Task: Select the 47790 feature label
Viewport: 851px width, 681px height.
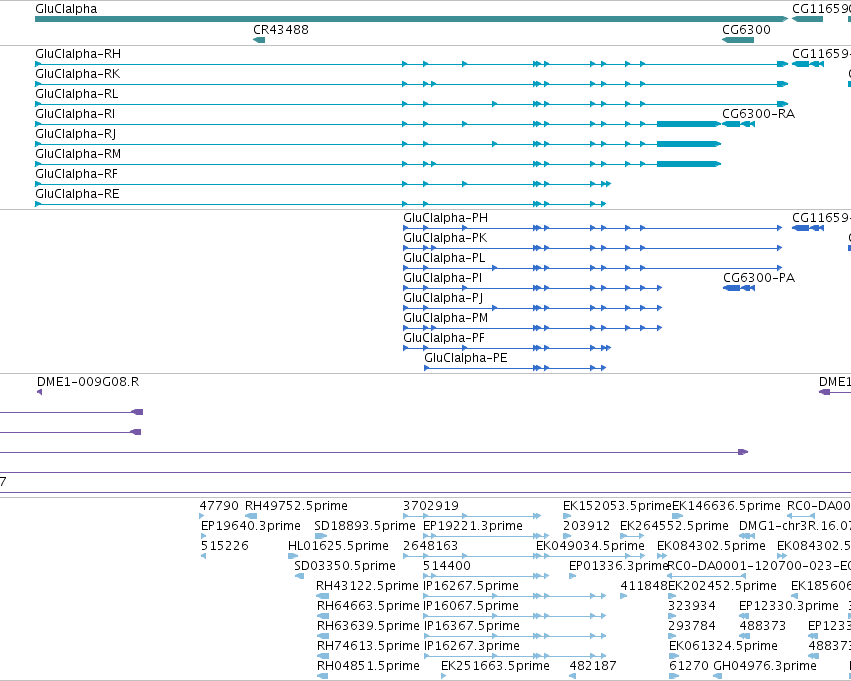Action: [x=219, y=506]
